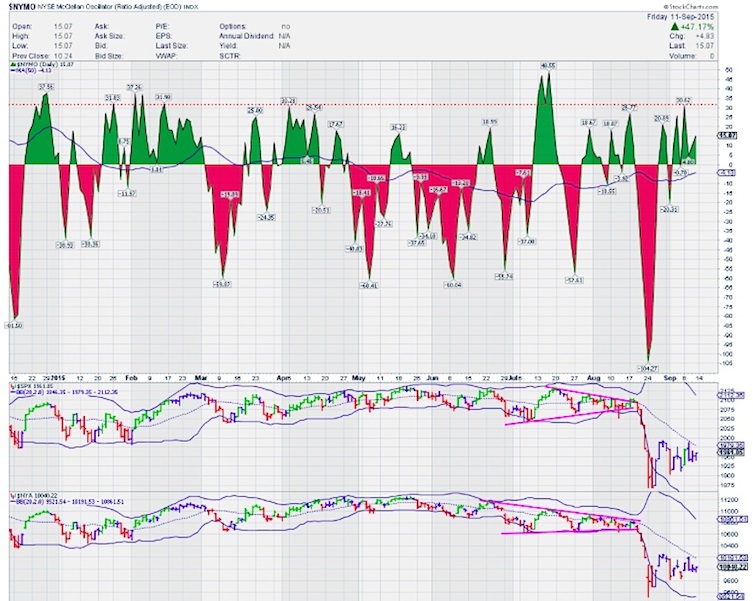The image size is (753, 601).
Task: Click the 'Jun' label on date axis
Action: [x=433, y=378]
